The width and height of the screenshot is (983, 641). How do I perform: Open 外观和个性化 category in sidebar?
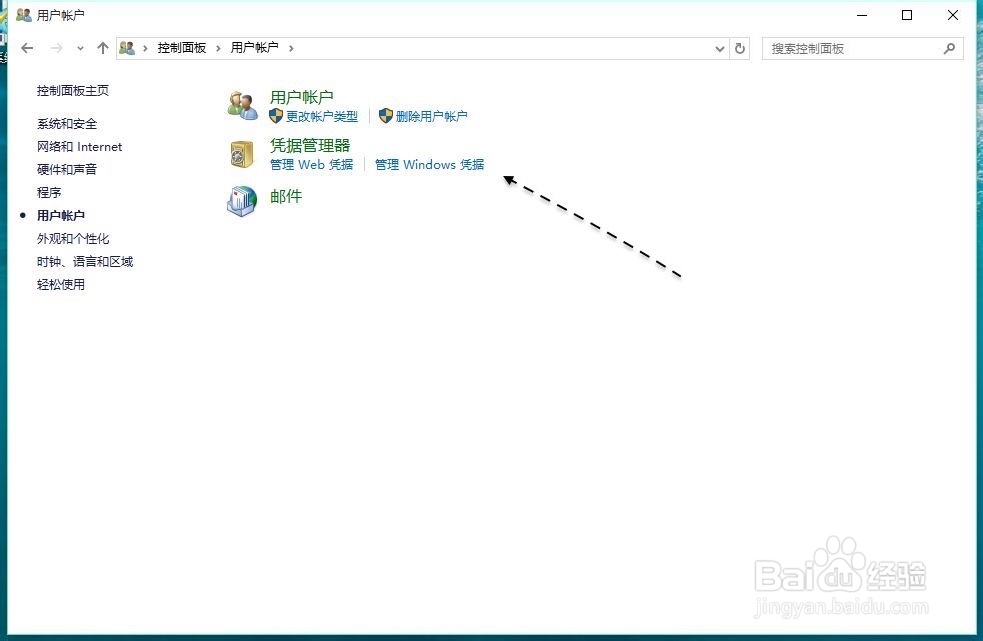point(73,238)
